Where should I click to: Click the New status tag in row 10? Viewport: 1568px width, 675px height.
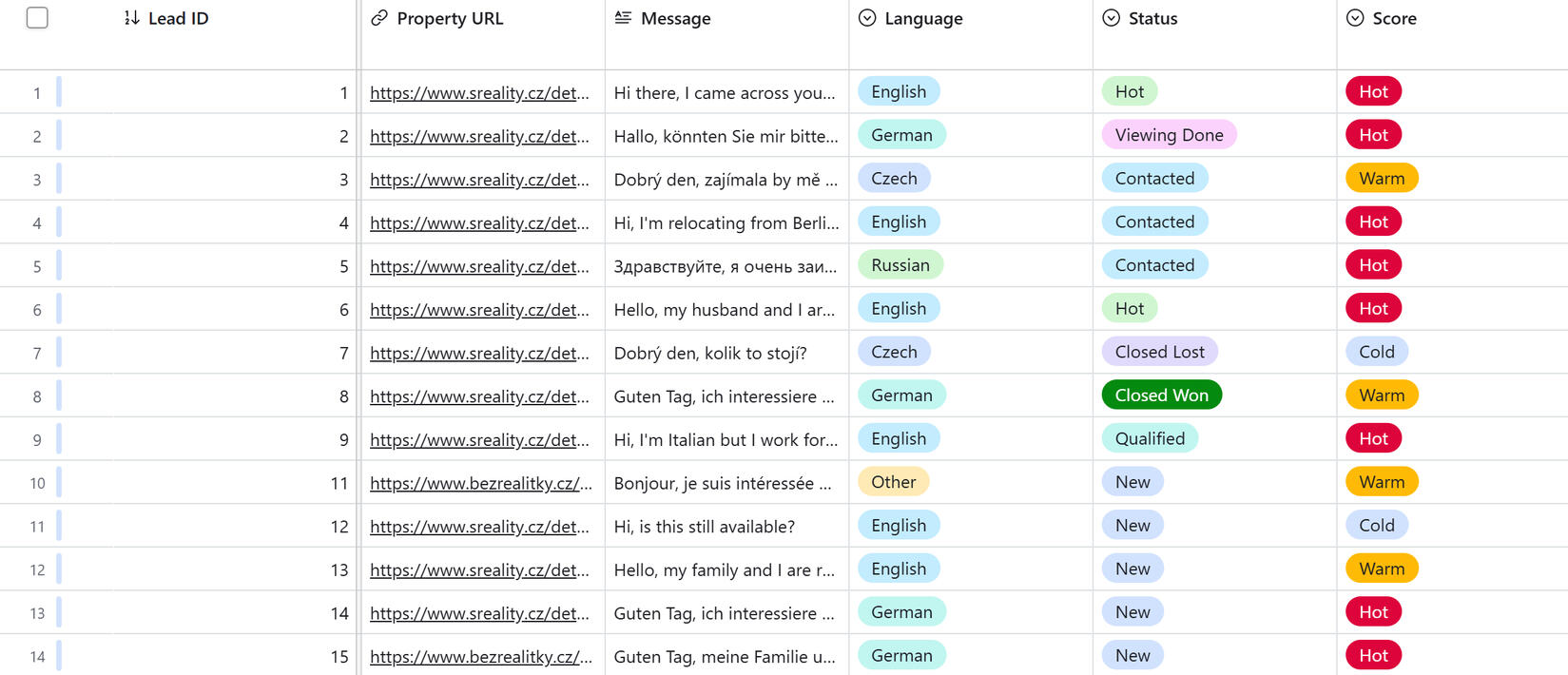point(1132,482)
